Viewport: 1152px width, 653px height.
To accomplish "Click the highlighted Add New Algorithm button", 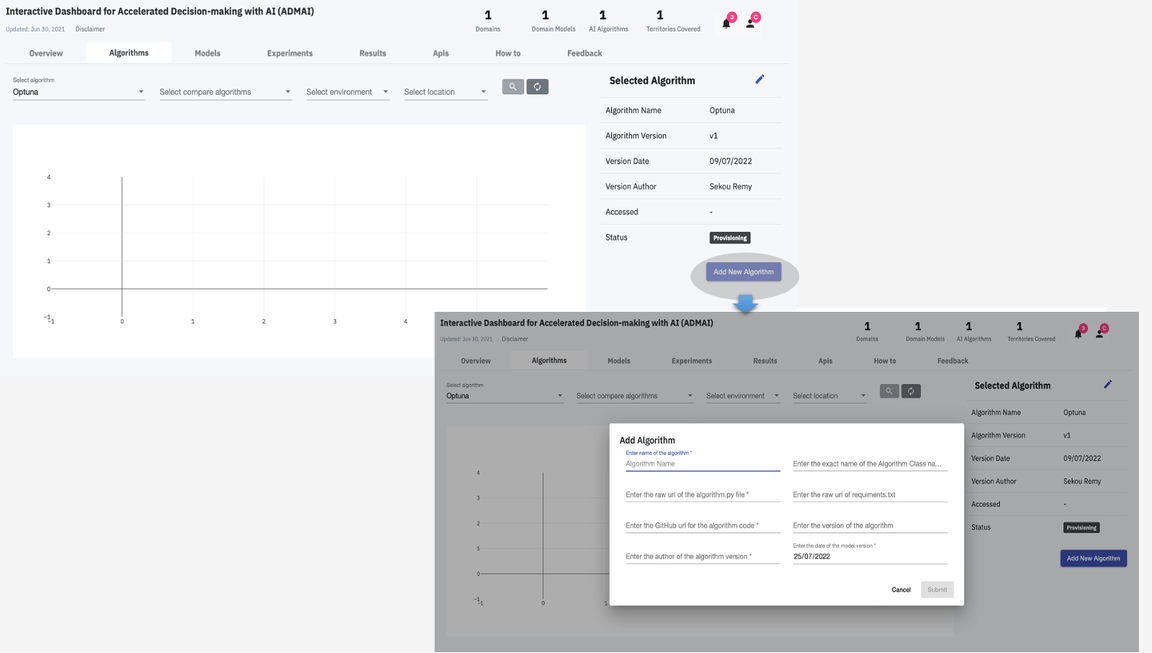I will click(743, 272).
